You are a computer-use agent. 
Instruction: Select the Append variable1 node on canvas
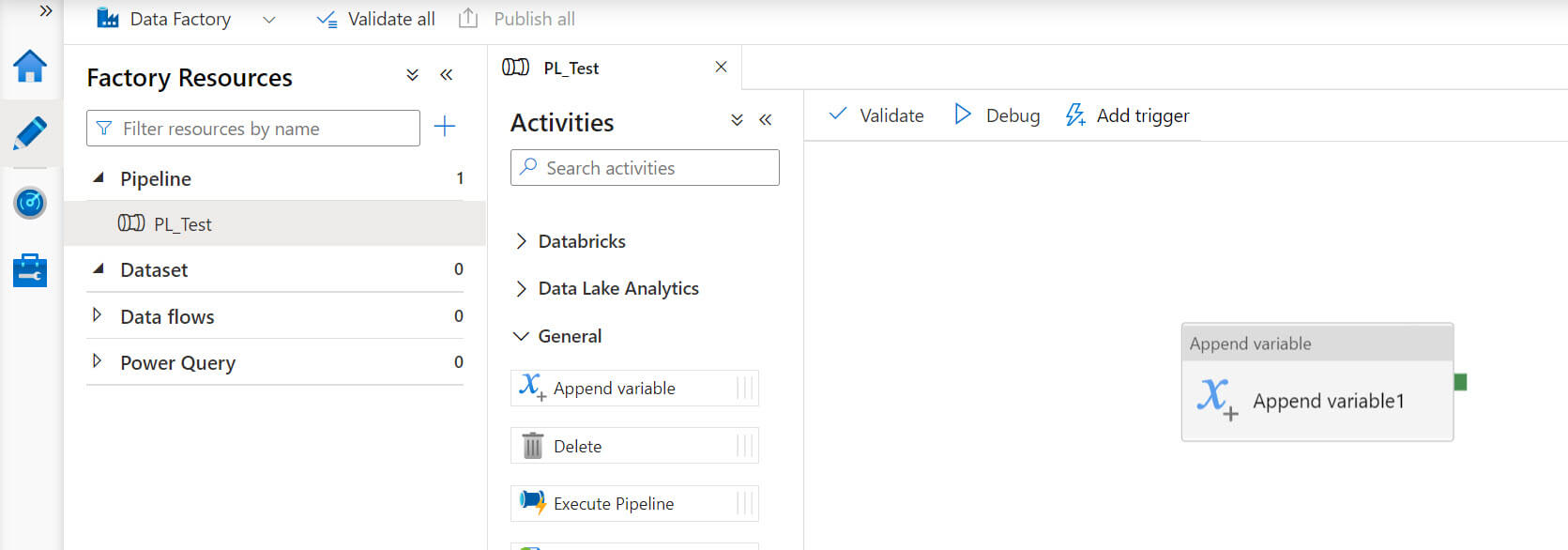coord(1317,400)
